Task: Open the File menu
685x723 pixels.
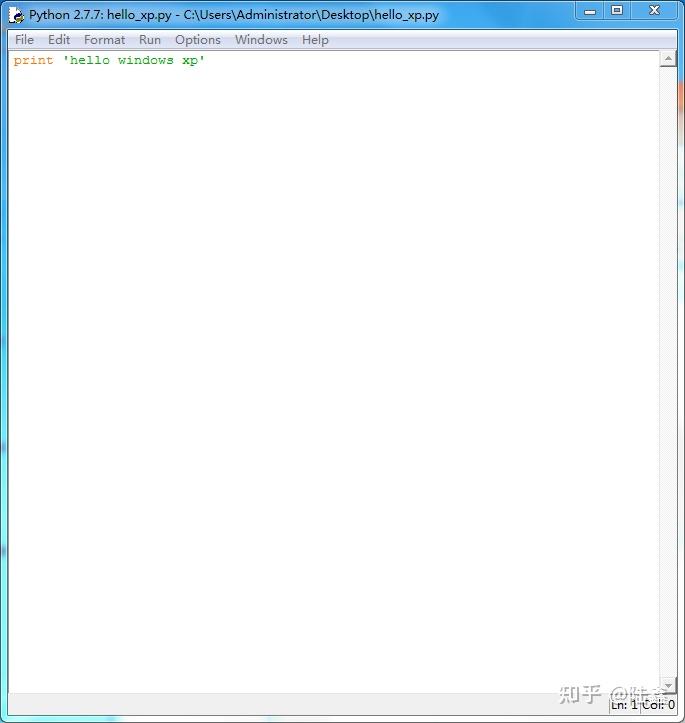Action: pyautogui.click(x=24, y=40)
